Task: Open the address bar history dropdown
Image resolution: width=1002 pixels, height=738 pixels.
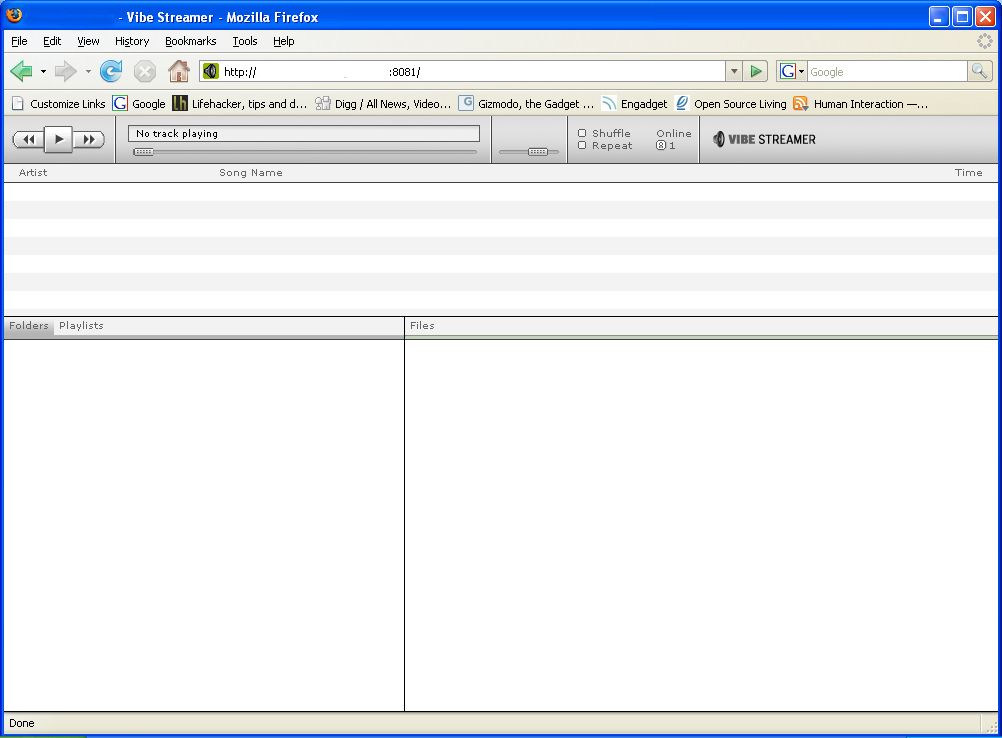Action: [734, 72]
